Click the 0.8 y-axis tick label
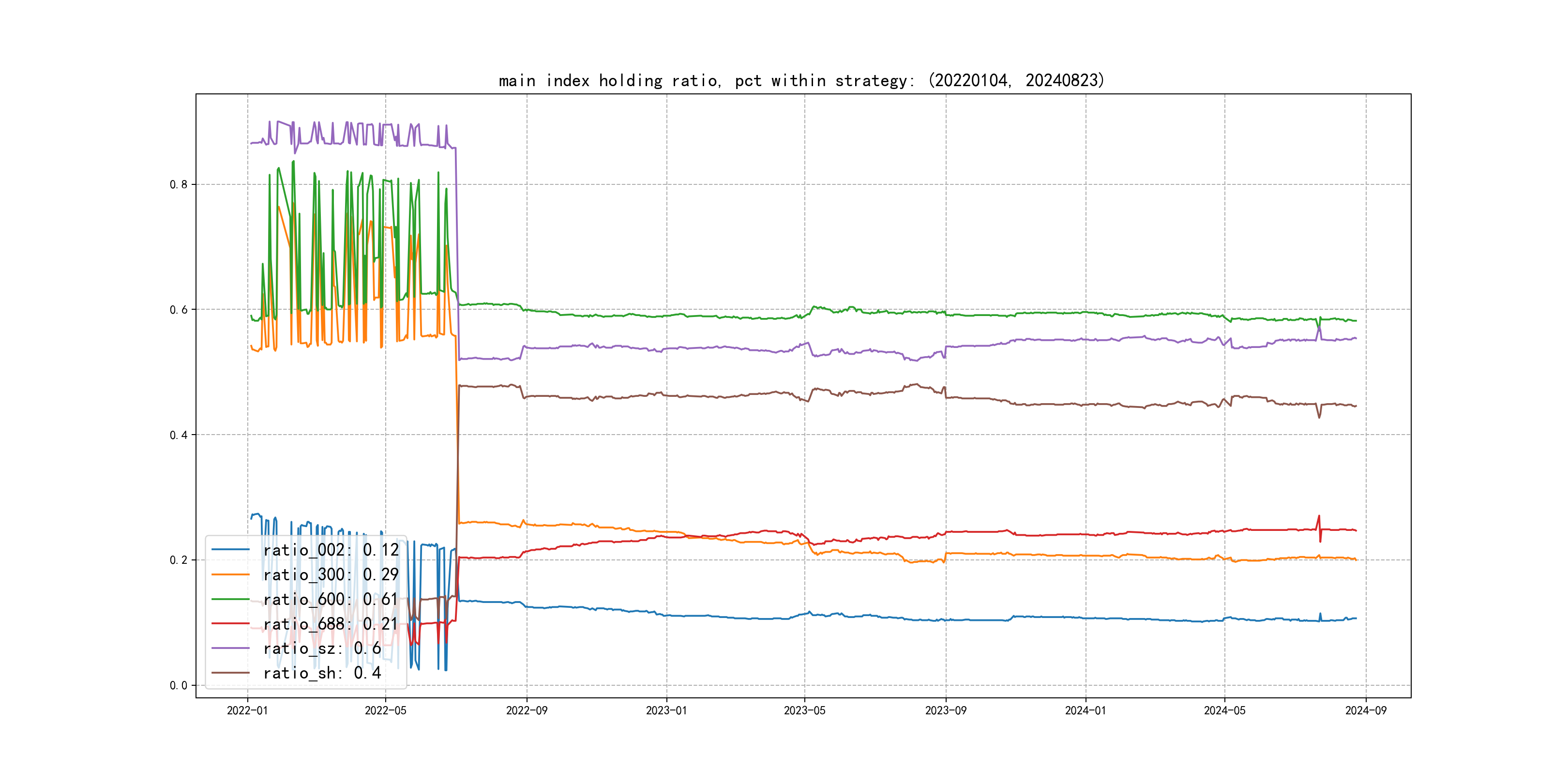Screen dimensions: 1568x784 [179, 184]
